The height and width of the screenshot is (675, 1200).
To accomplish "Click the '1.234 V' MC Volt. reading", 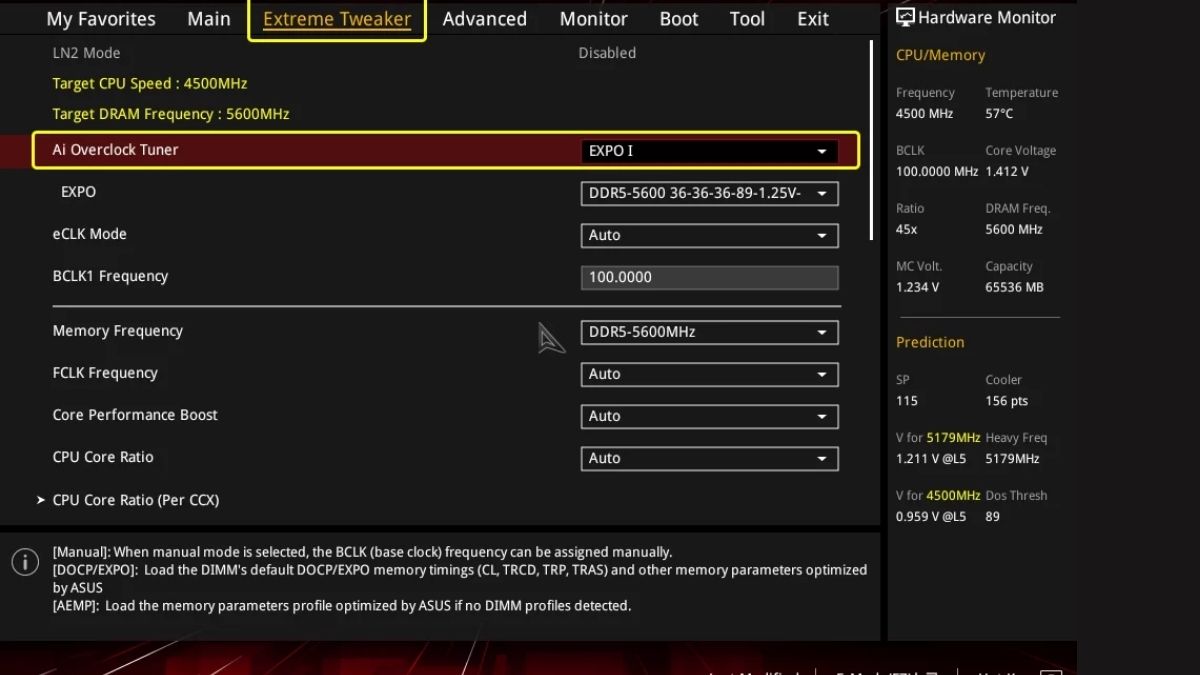I will tap(918, 288).
